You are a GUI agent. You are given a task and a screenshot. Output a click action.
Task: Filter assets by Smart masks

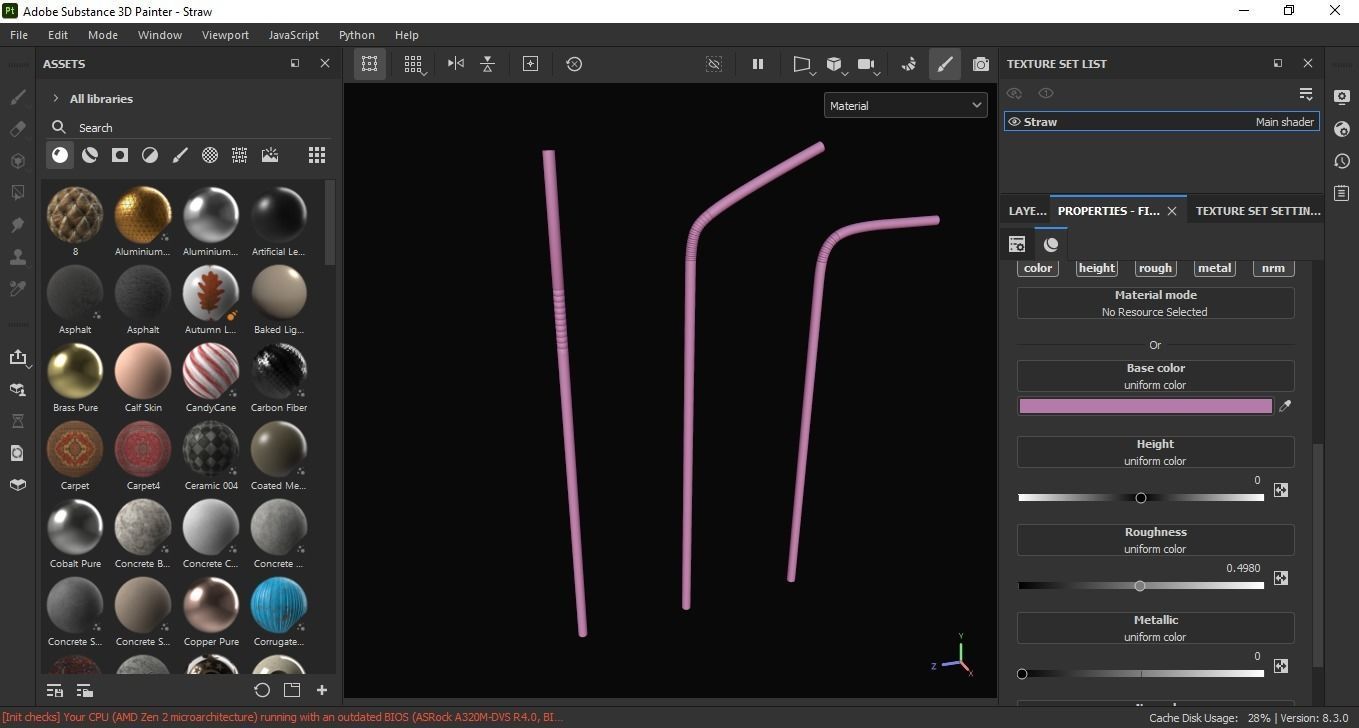tap(120, 155)
